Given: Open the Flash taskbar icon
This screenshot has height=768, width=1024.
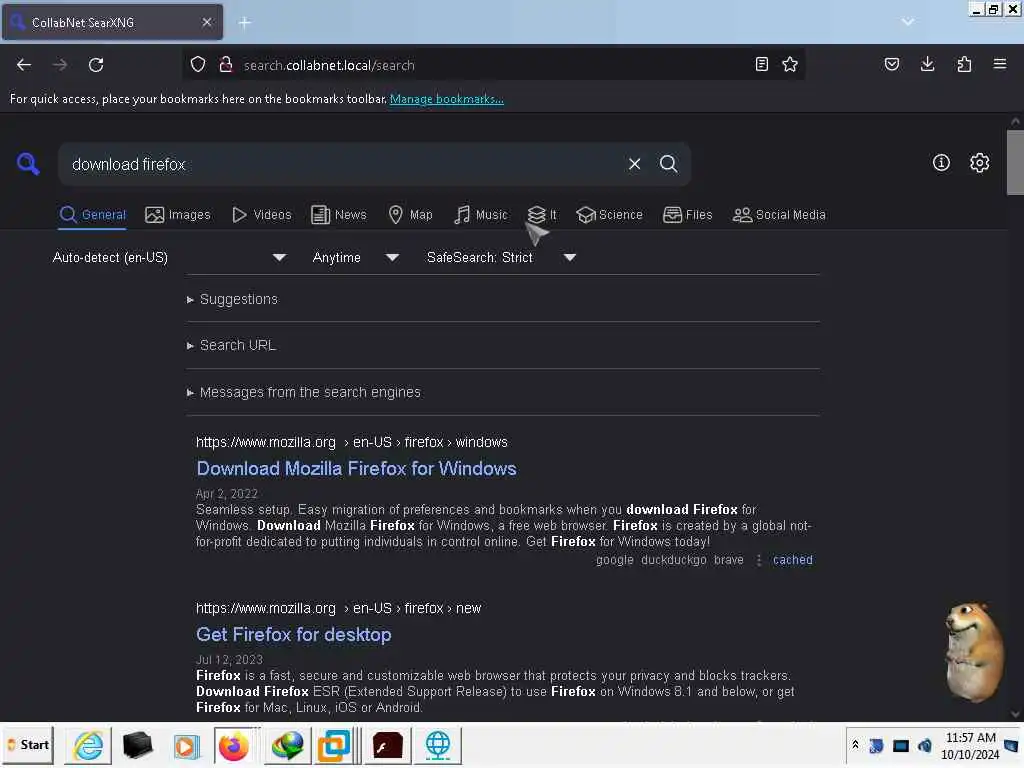Looking at the screenshot, I should [388, 745].
